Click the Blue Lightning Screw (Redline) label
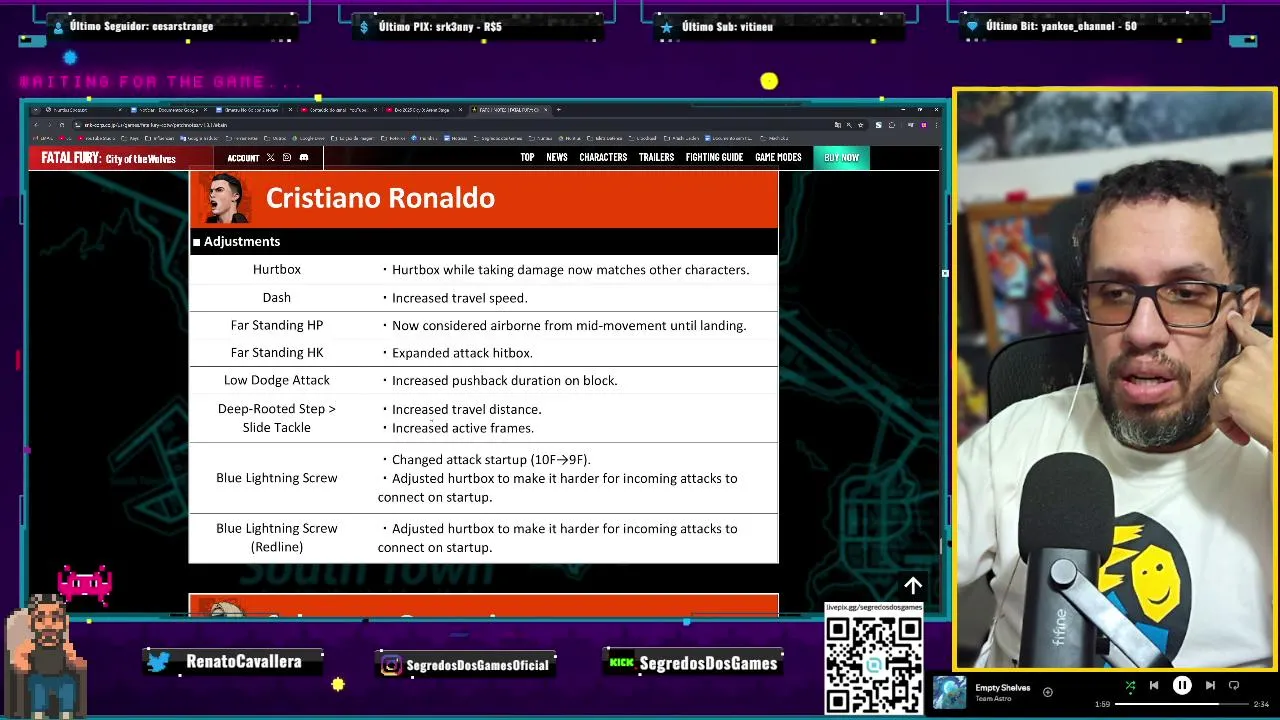1280x720 pixels. tap(277, 538)
